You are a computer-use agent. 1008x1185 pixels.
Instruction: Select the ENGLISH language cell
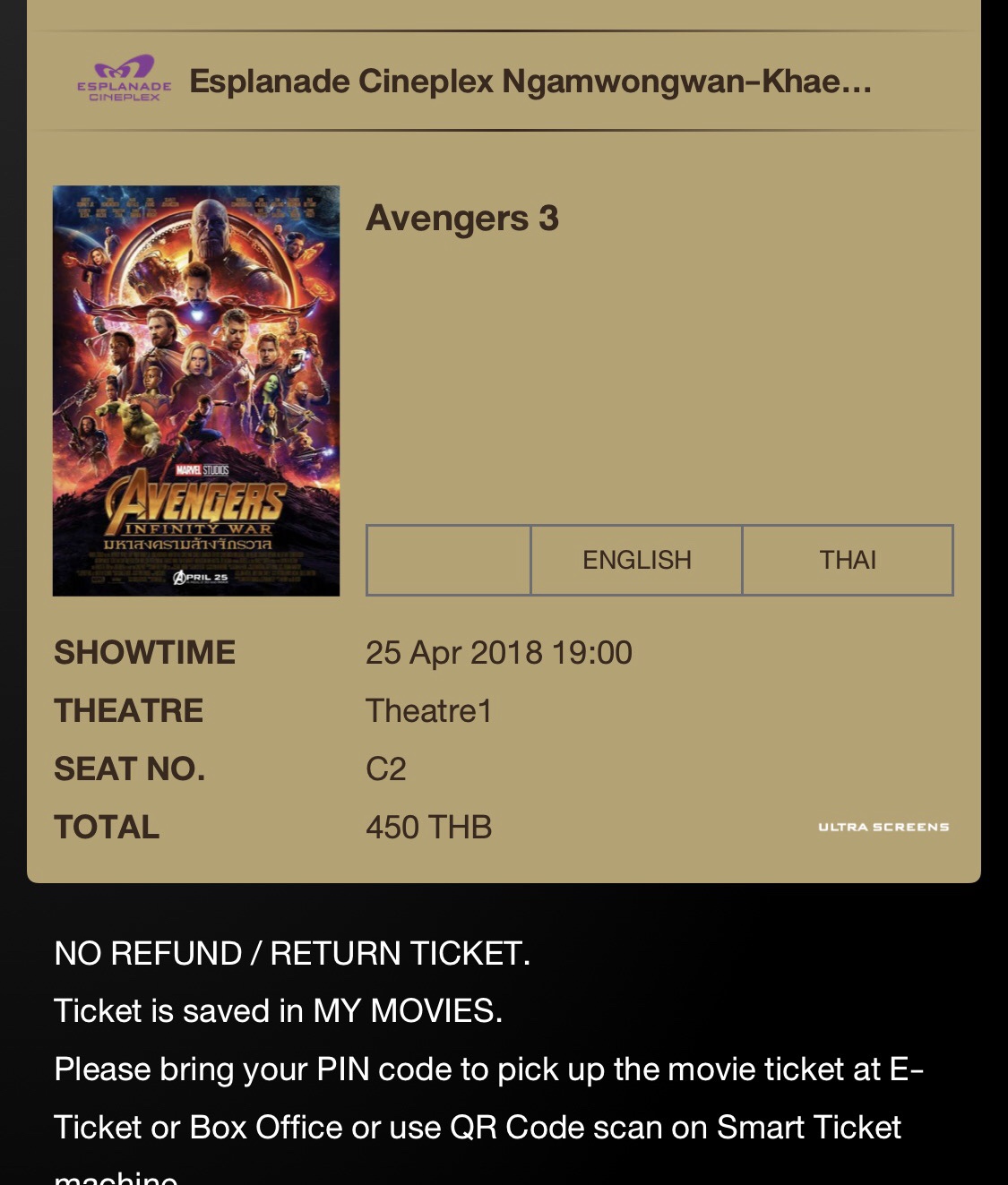point(637,560)
